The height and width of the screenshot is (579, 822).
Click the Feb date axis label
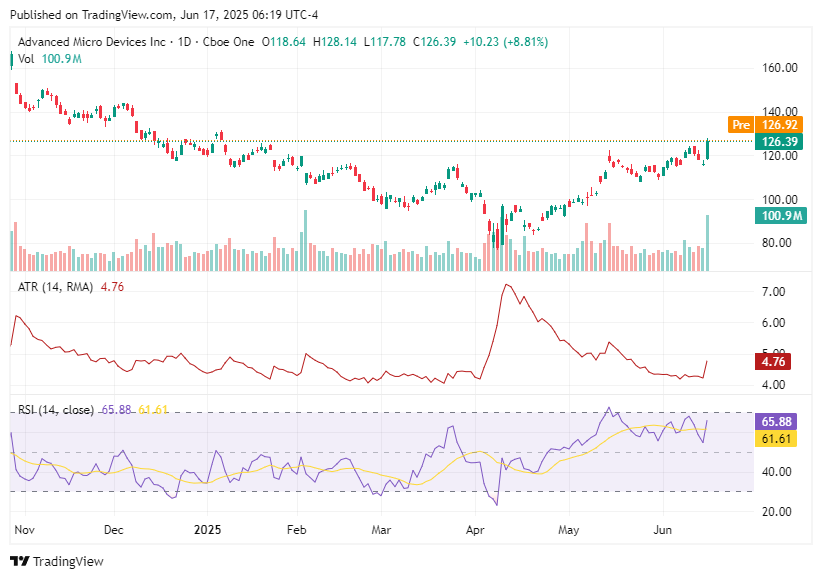coord(297,530)
